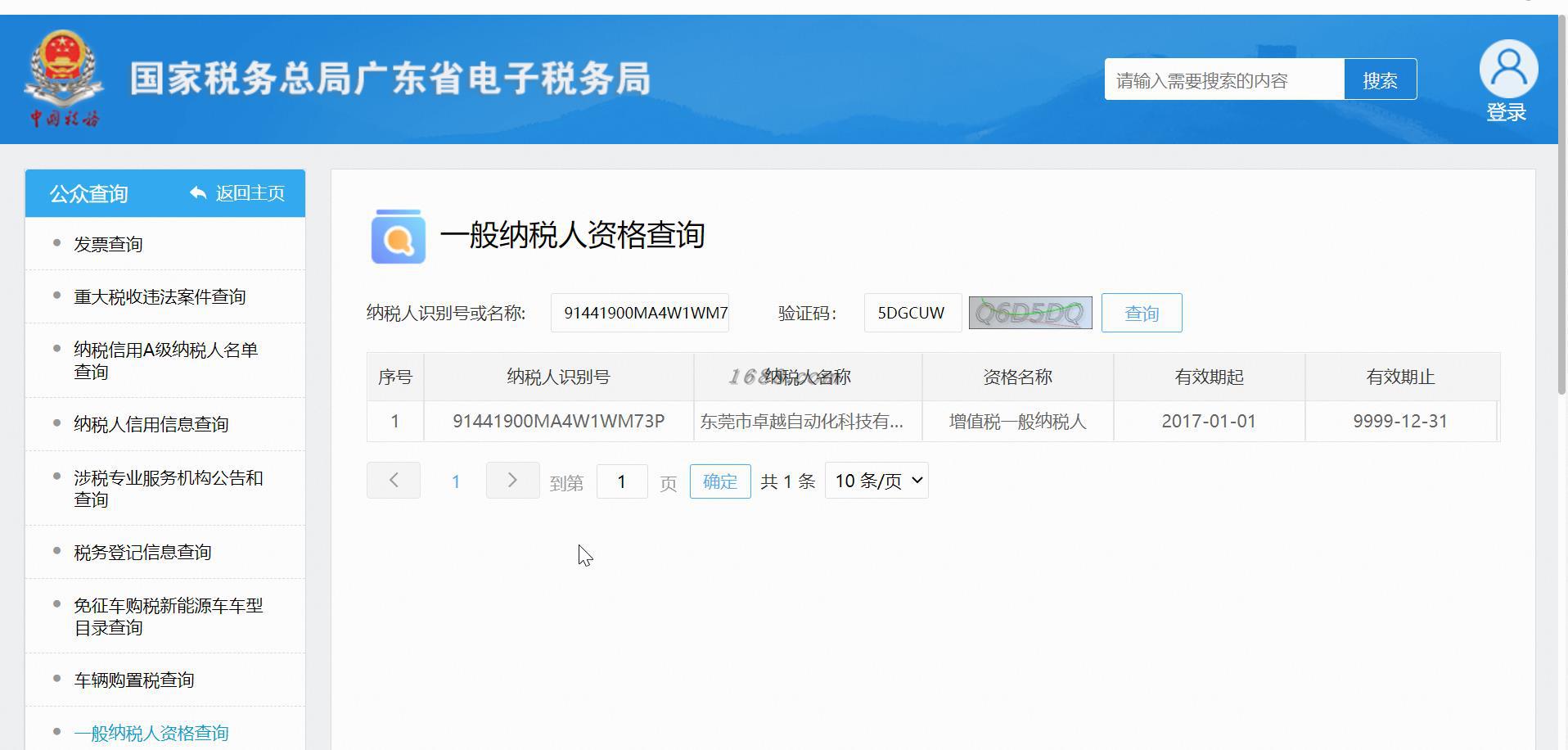Select 一般纳税人资格查询 in sidebar
1568x750 pixels.
tap(151, 733)
